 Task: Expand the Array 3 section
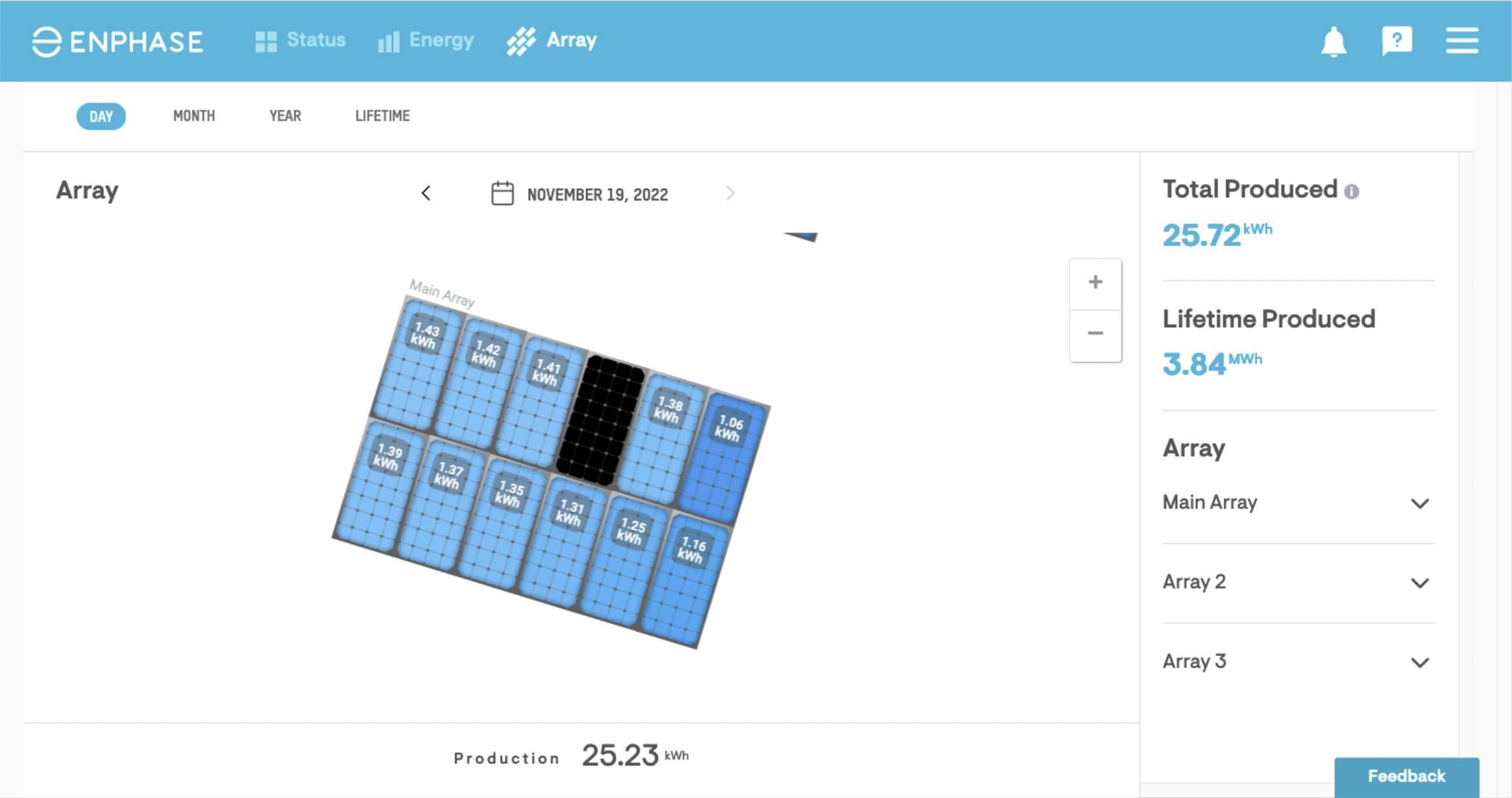coord(1420,663)
